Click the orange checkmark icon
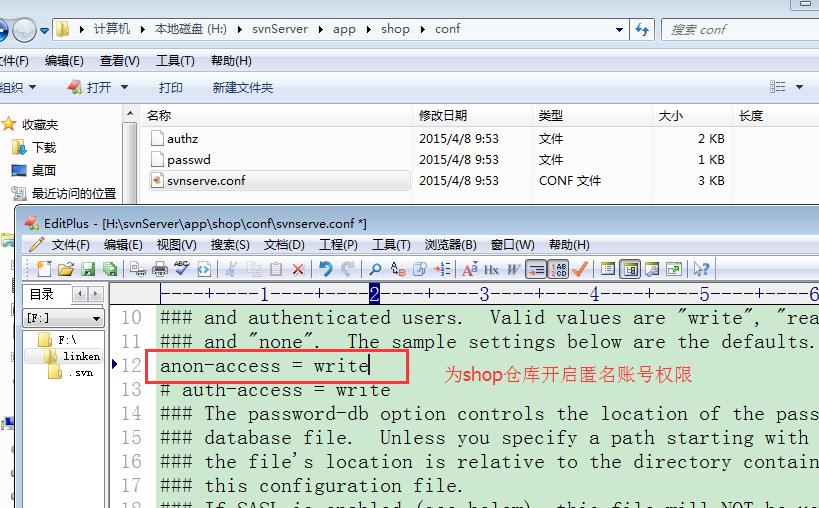Image resolution: width=819 pixels, height=508 pixels. [x=580, y=269]
